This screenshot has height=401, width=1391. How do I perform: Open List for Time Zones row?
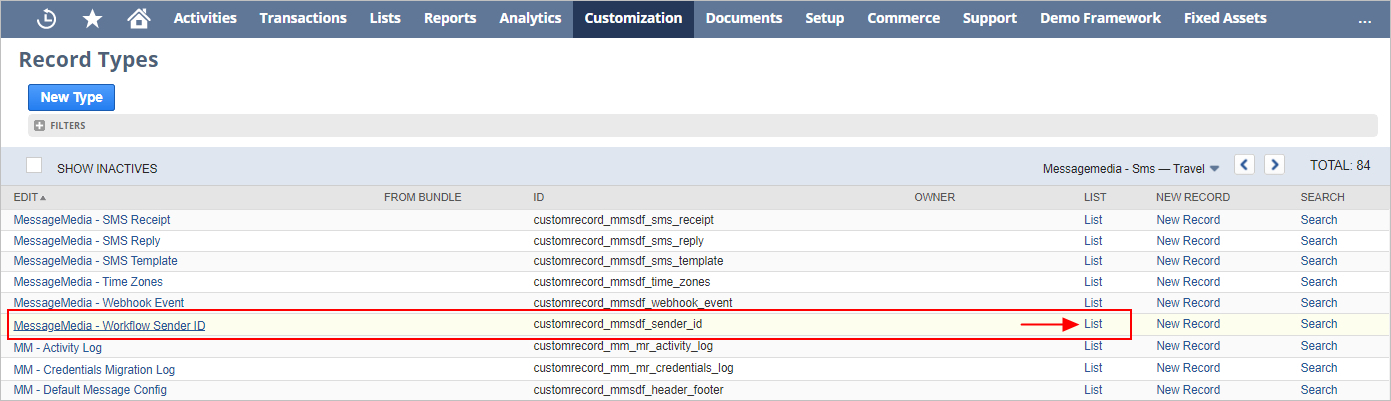pyautogui.click(x=1093, y=282)
